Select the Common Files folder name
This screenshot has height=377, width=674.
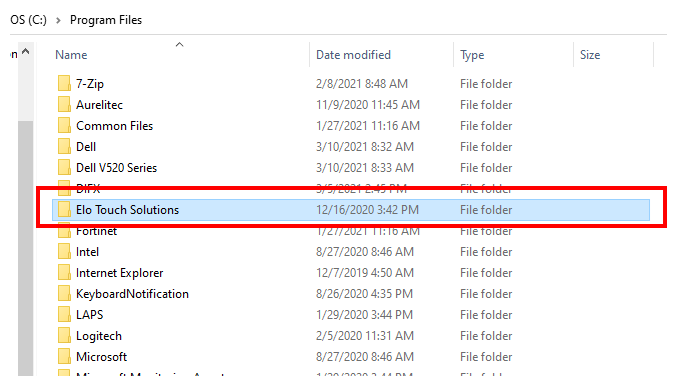coord(114,126)
